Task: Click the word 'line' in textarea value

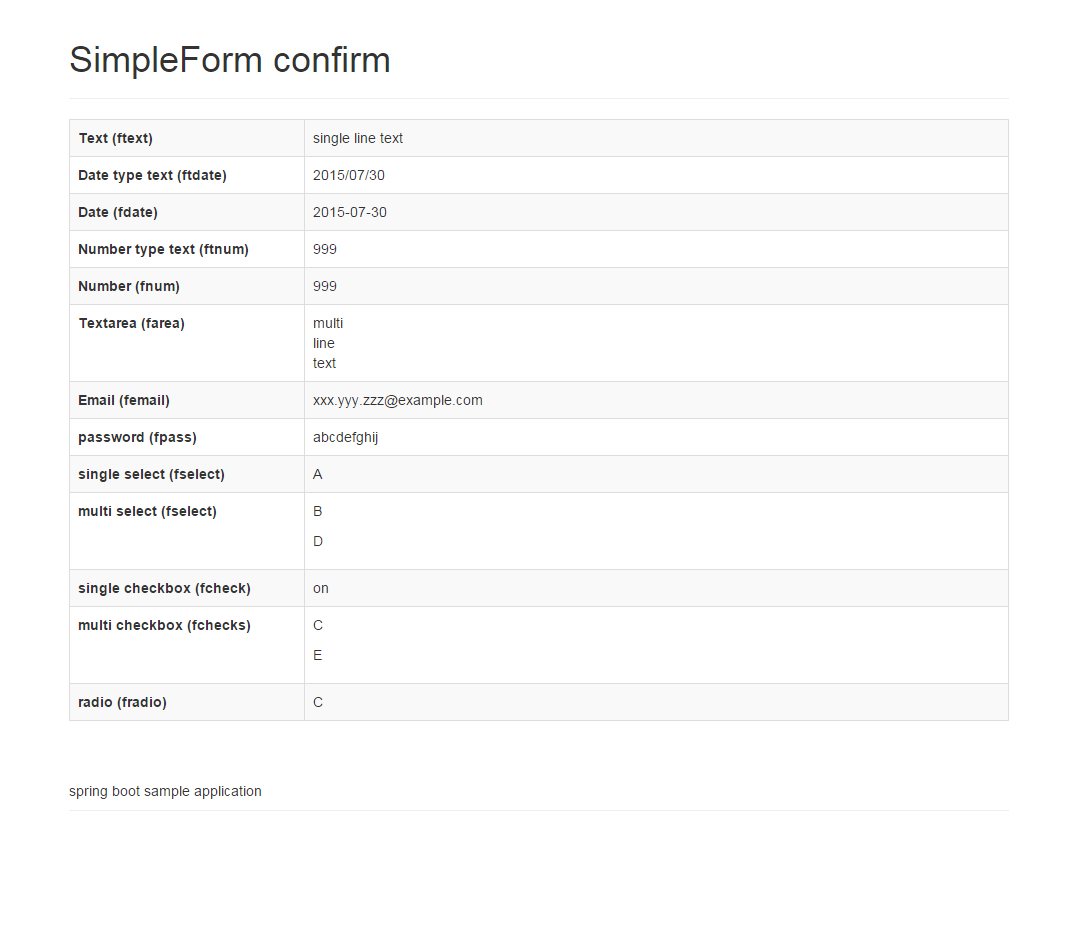Action: tap(323, 343)
